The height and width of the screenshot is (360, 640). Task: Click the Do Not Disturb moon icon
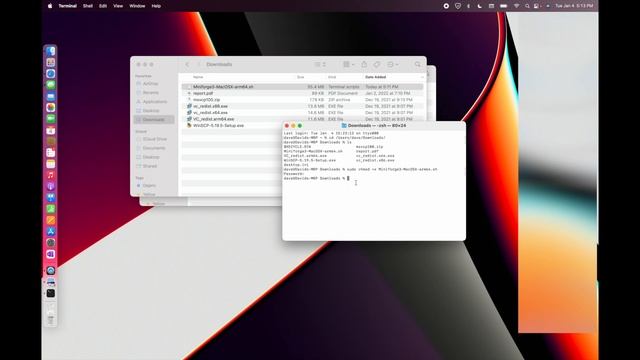(479, 6)
